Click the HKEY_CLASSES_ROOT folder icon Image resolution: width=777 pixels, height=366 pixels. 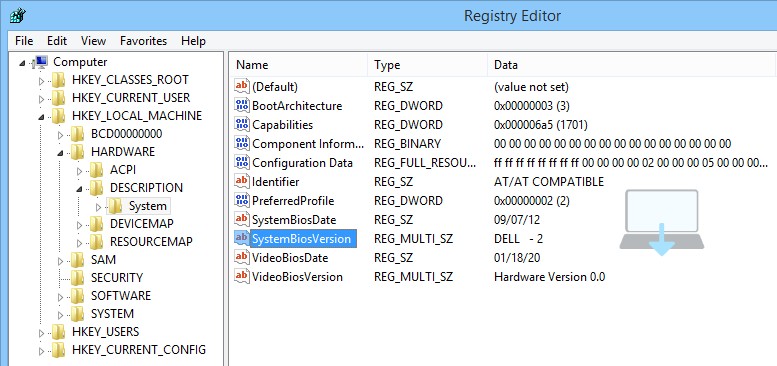click(x=58, y=80)
